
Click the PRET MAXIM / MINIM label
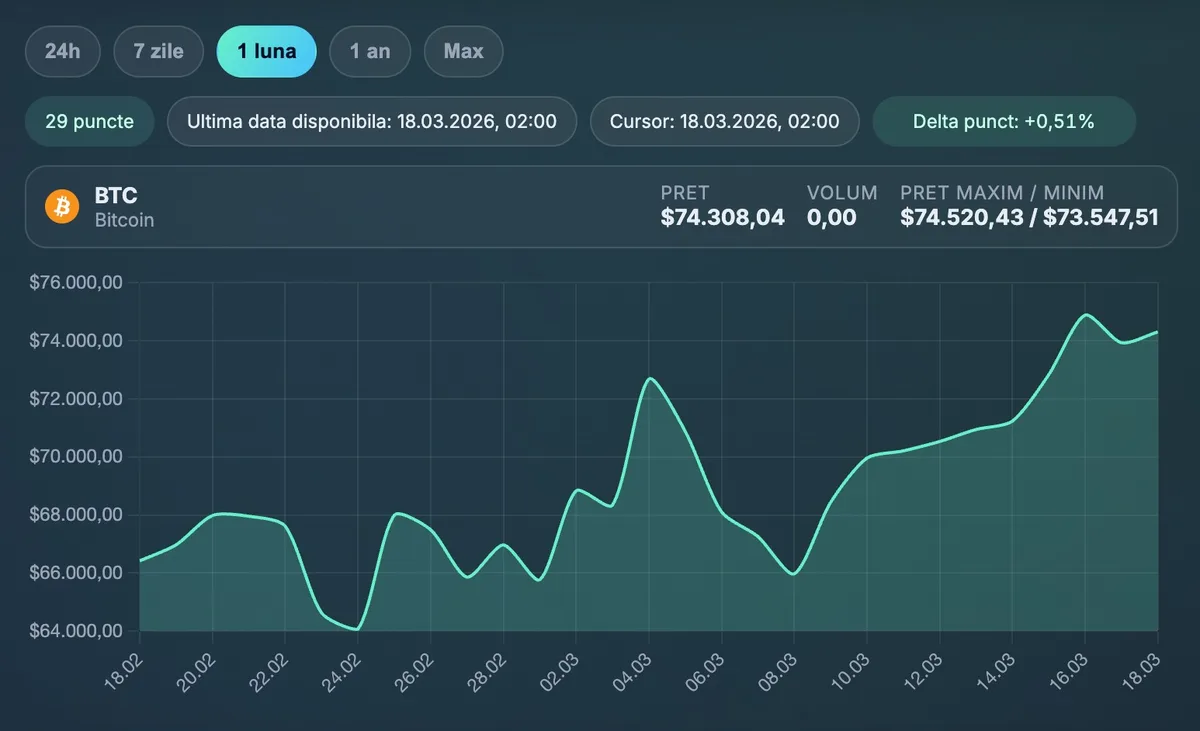(1002, 193)
